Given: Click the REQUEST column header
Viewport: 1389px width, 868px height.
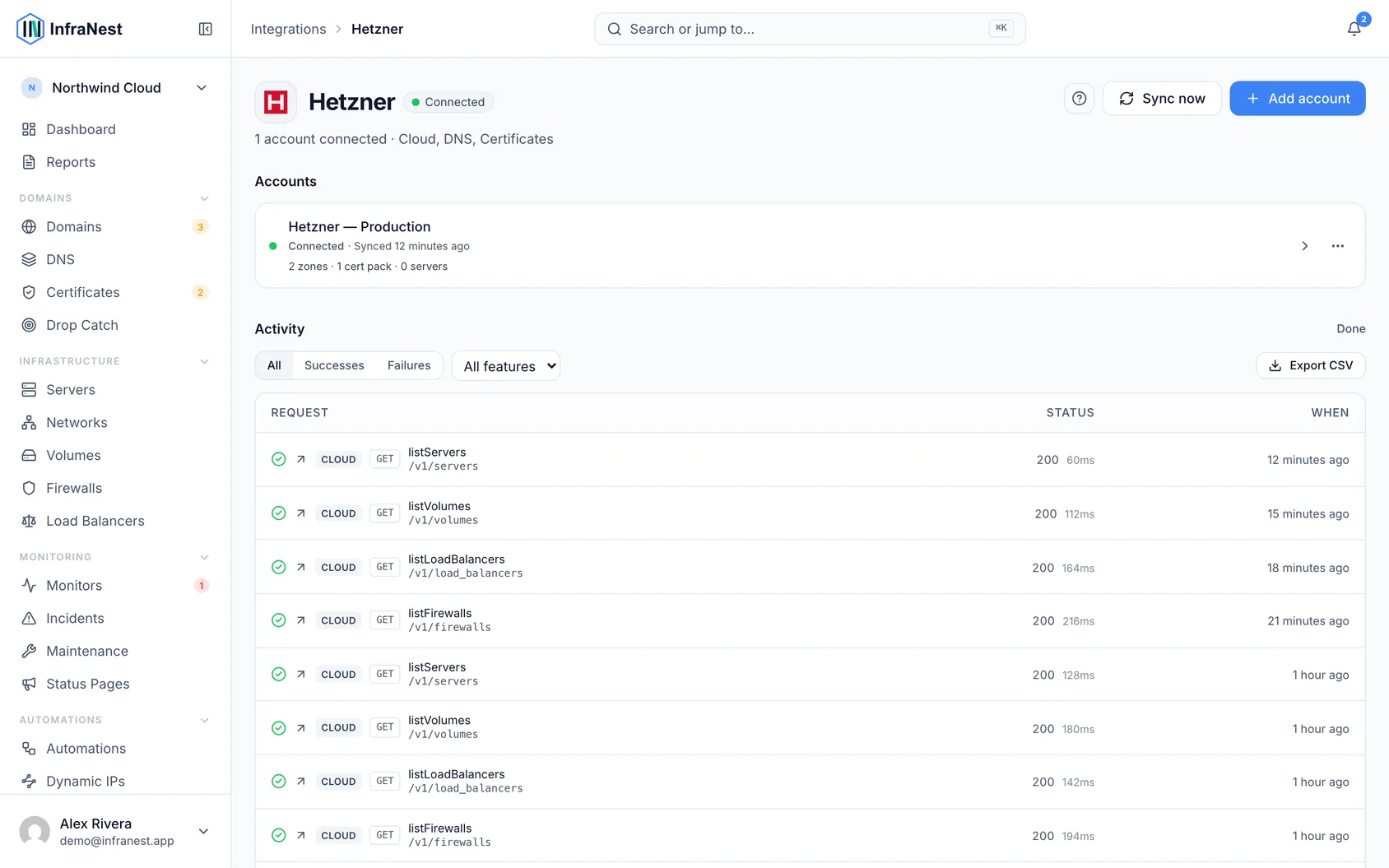Looking at the screenshot, I should pos(300,412).
